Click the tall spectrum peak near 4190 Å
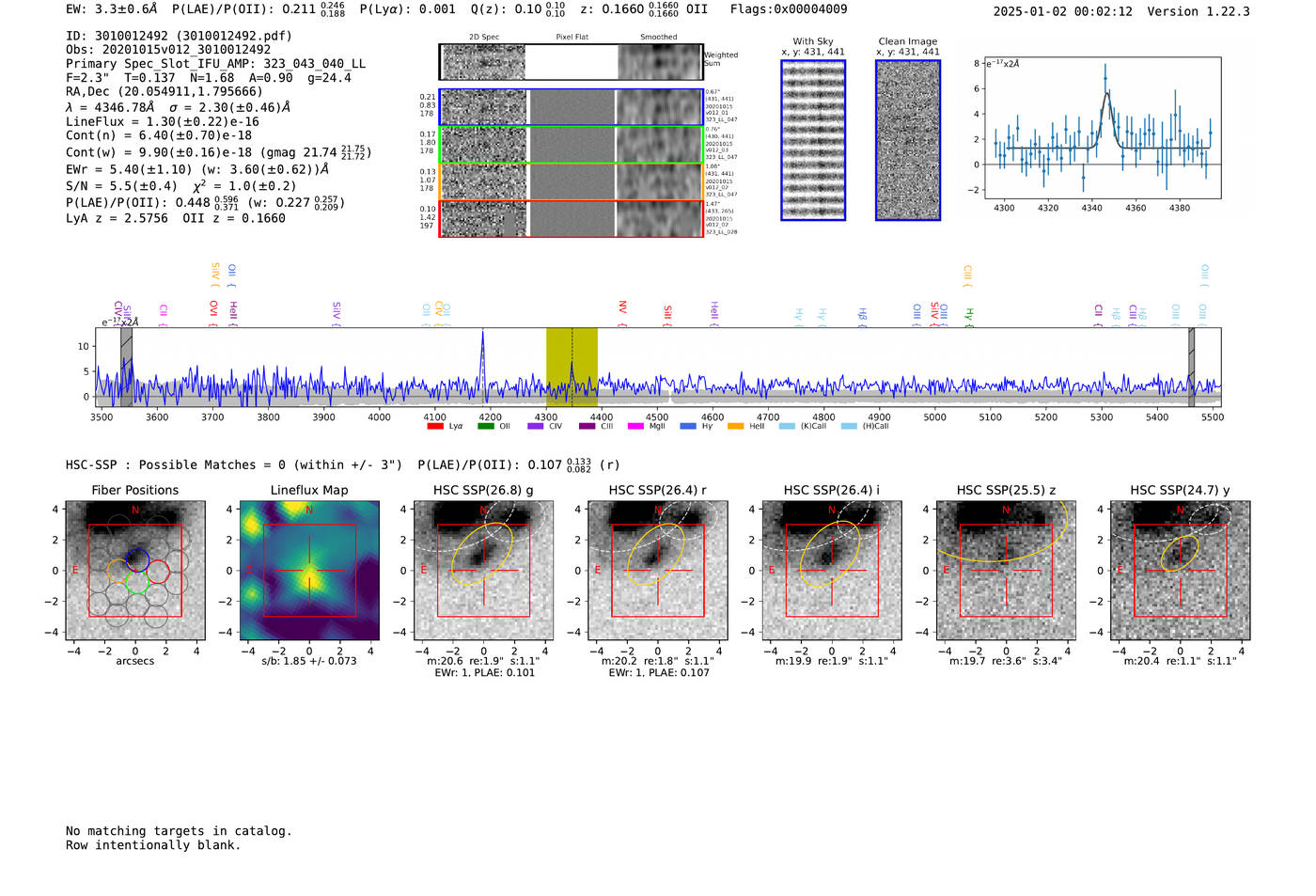 pyautogui.click(x=483, y=362)
